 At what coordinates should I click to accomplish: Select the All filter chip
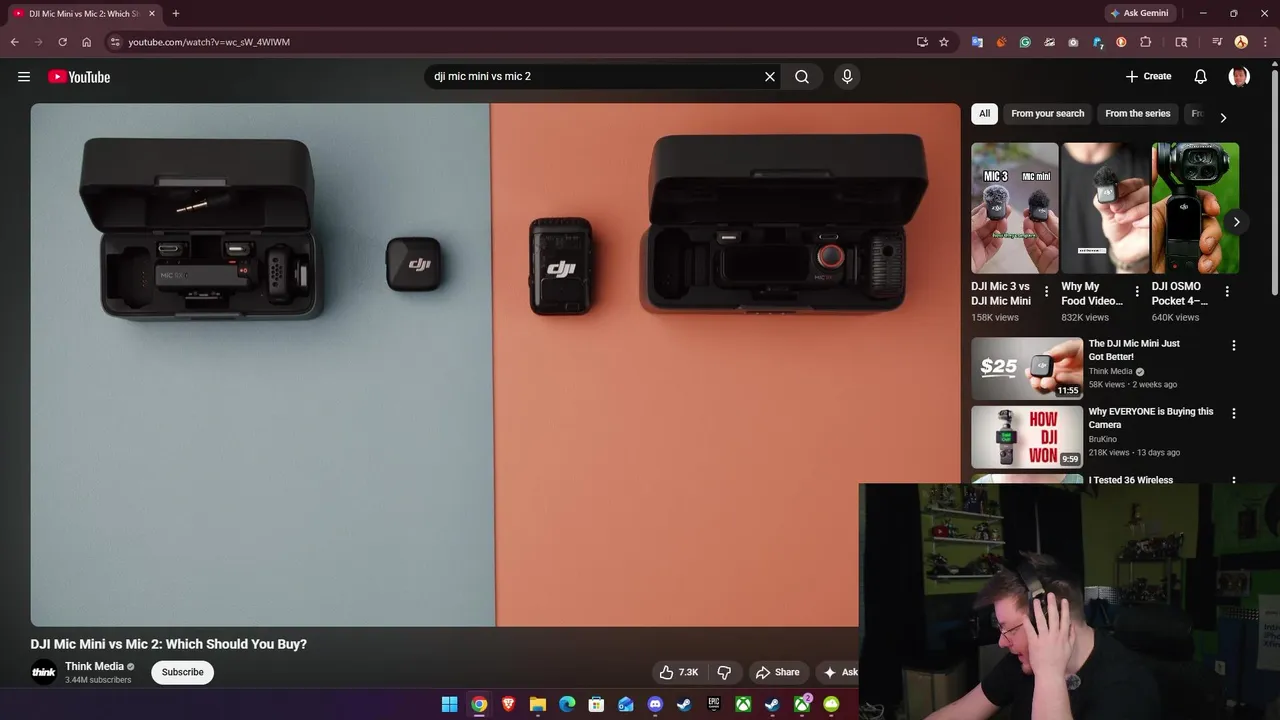984,114
